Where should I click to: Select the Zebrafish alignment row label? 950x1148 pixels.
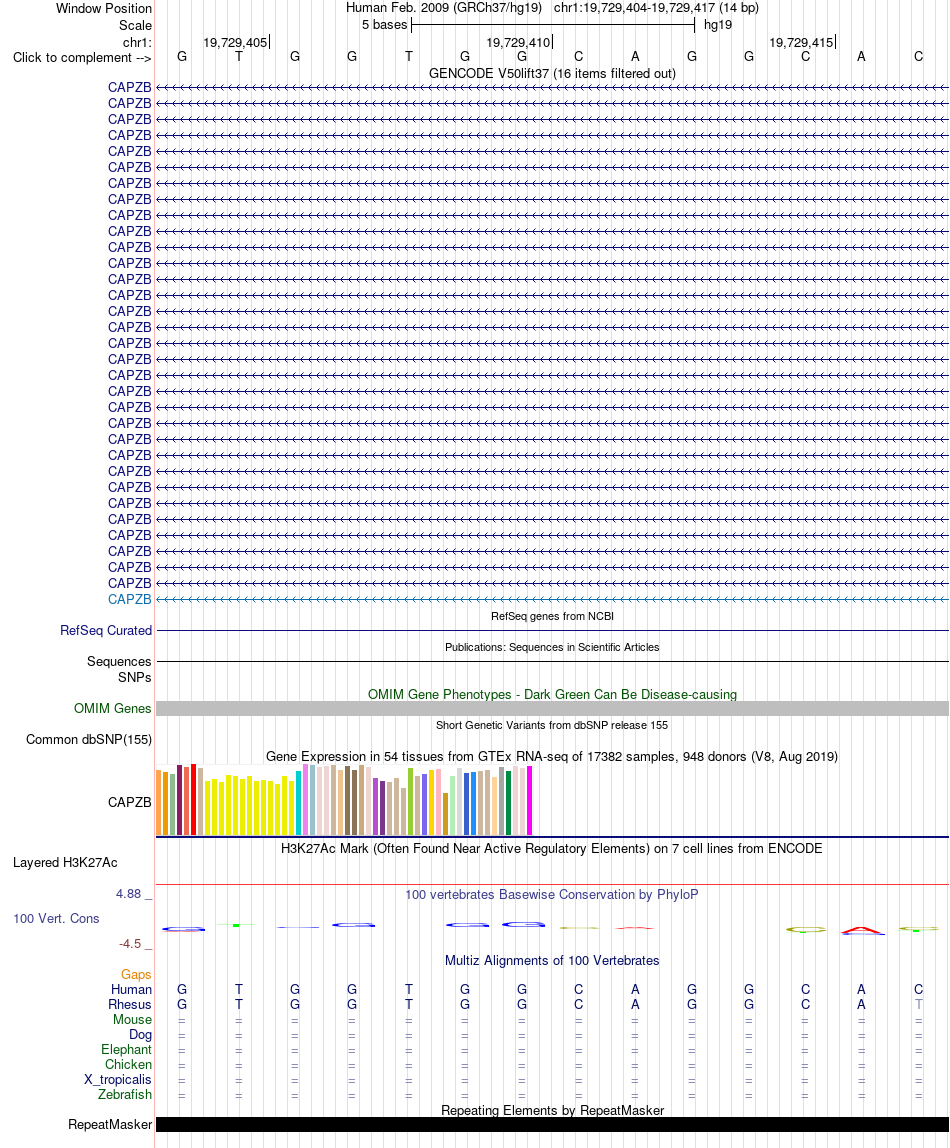click(x=125, y=1095)
